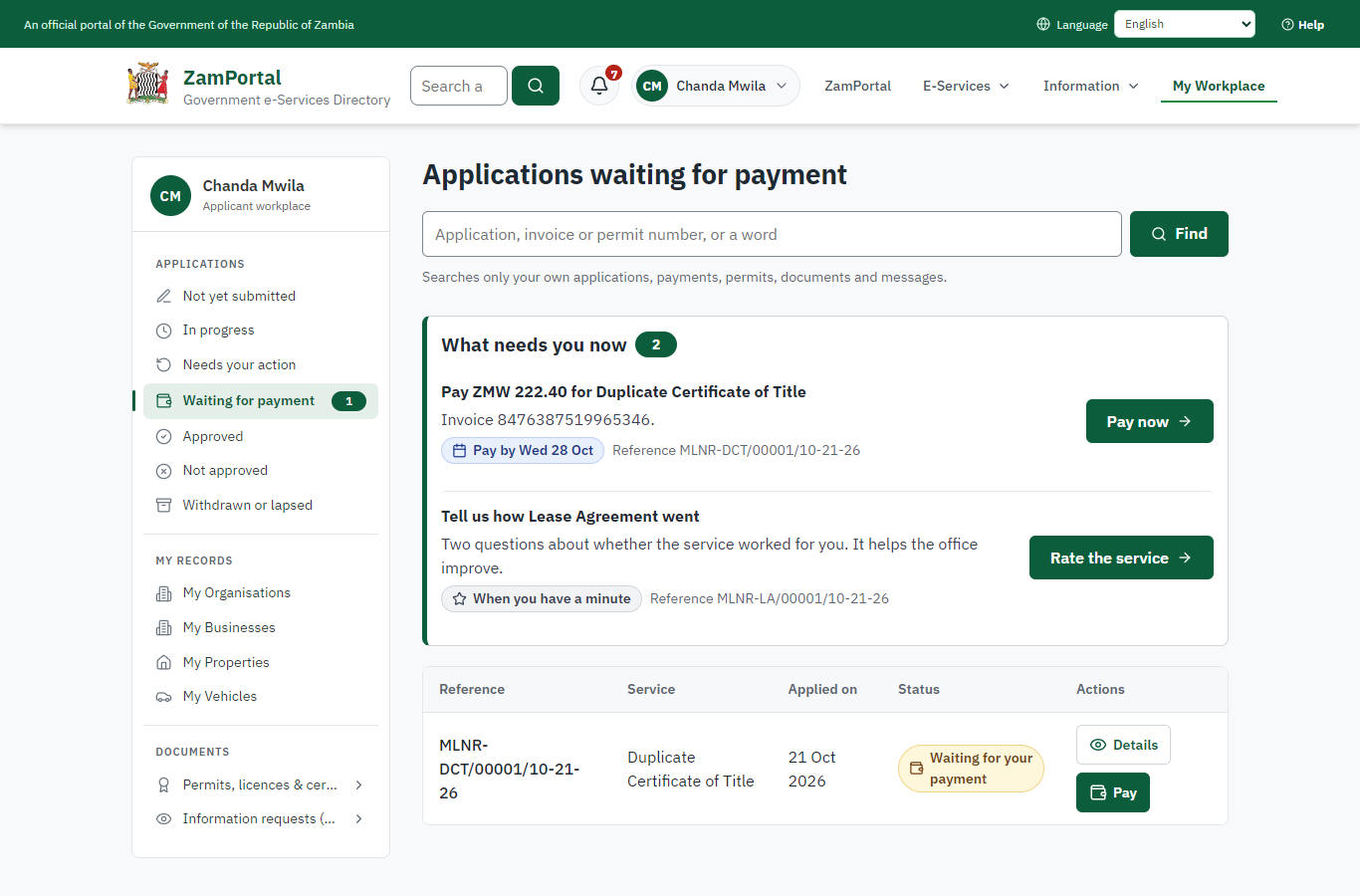The image size is (1360, 896).
Task: Click the CM avatar in sidebar profile
Action: (x=170, y=196)
